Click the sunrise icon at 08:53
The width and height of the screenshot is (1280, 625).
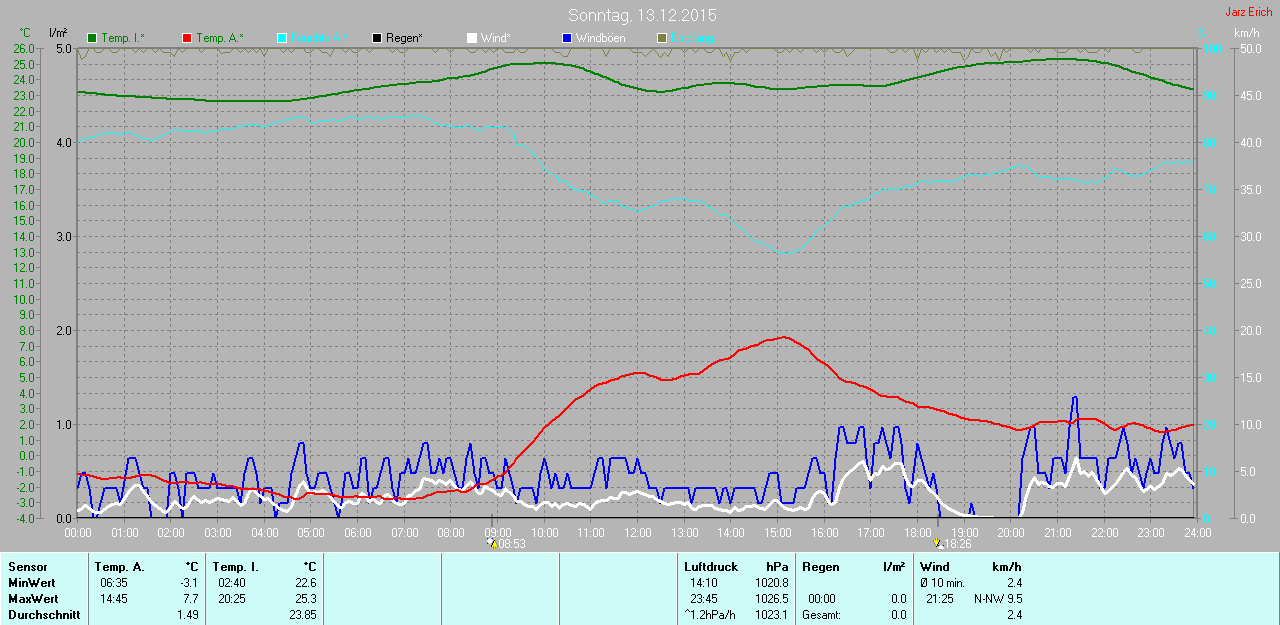click(491, 543)
